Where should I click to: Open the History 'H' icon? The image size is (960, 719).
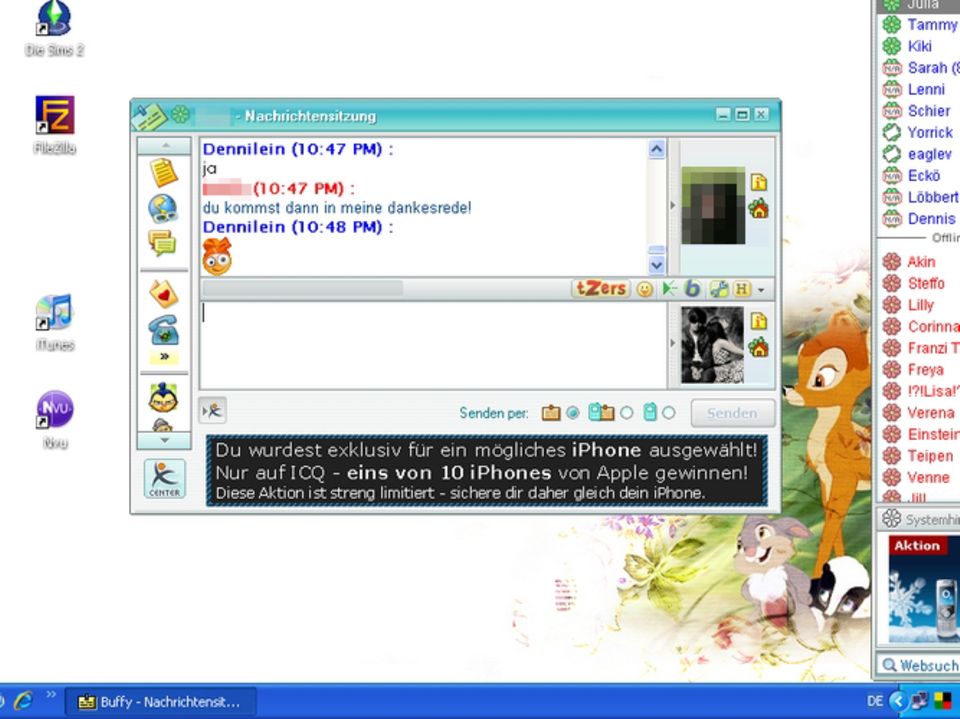point(741,289)
